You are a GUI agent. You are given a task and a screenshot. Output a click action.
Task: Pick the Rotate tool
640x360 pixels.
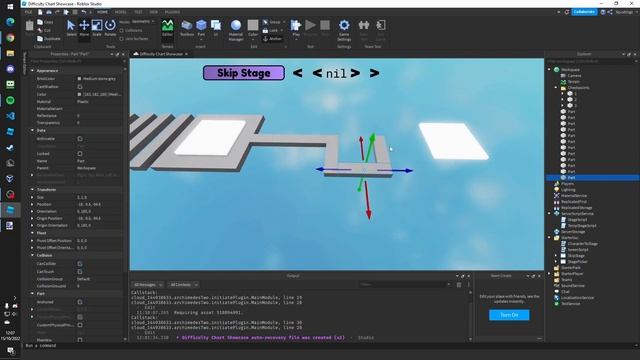(110, 28)
